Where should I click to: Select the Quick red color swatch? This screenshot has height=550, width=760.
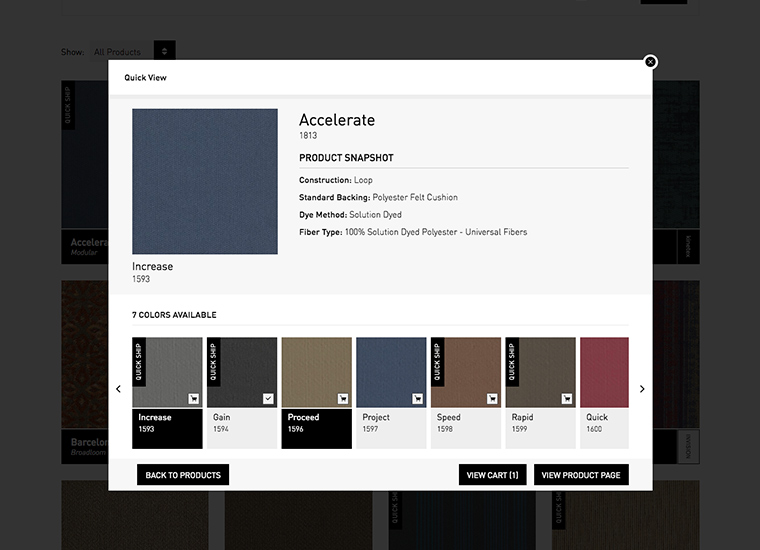pyautogui.click(x=604, y=372)
